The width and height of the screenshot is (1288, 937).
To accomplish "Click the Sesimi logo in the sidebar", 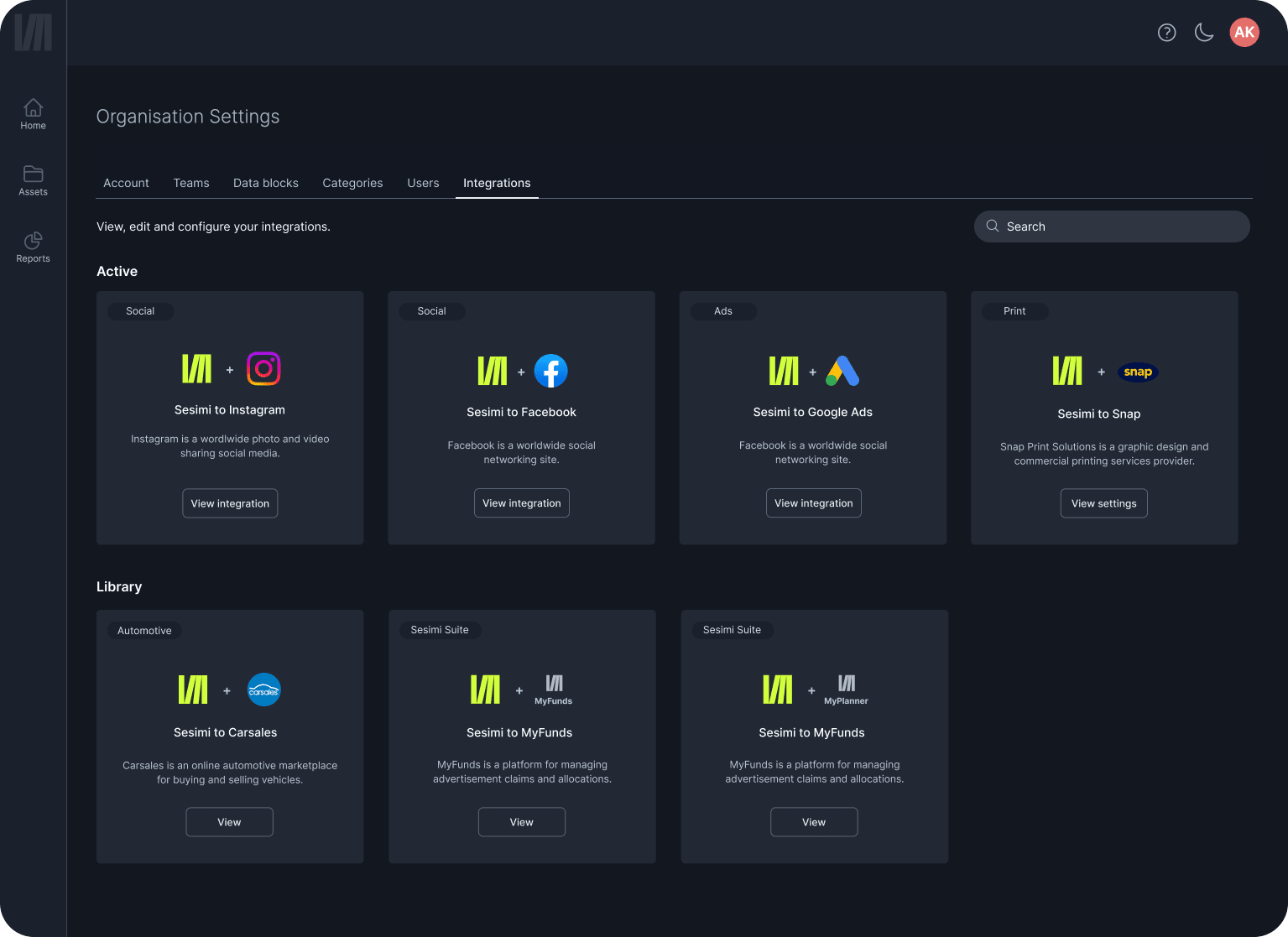I will pos(34,33).
